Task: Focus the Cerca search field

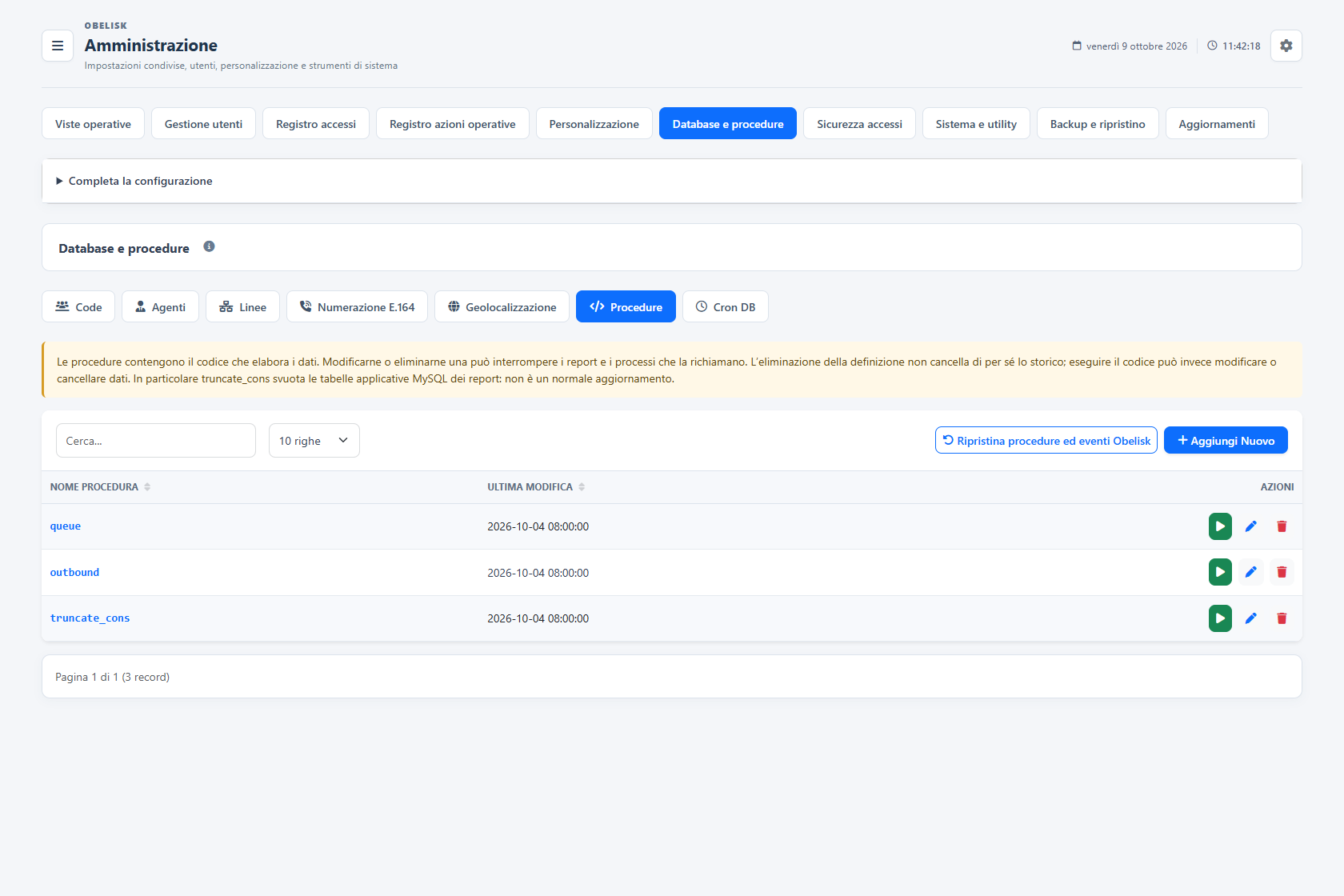Action: (156, 441)
